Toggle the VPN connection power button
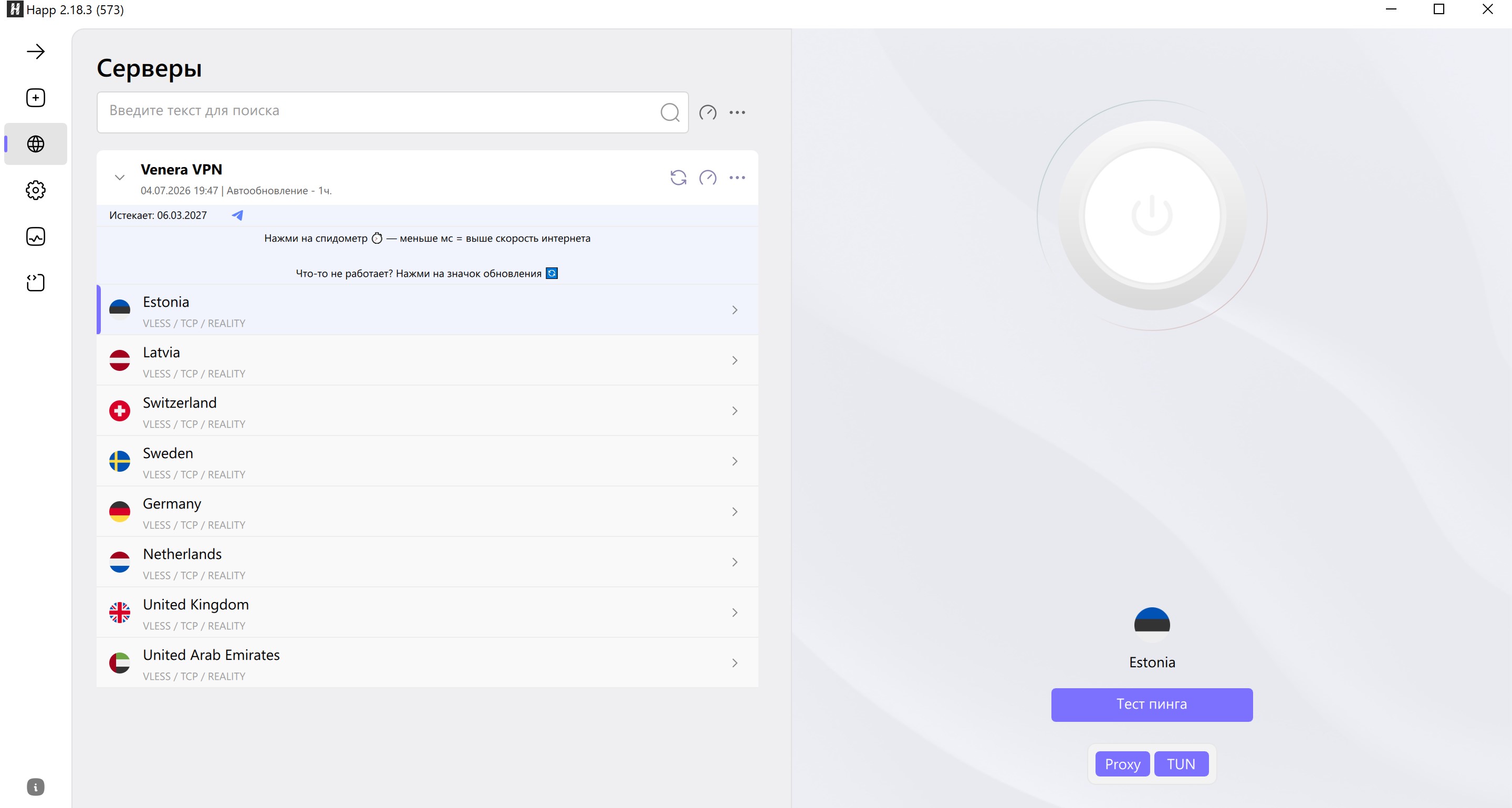The height and width of the screenshot is (808, 1512). tap(1152, 215)
